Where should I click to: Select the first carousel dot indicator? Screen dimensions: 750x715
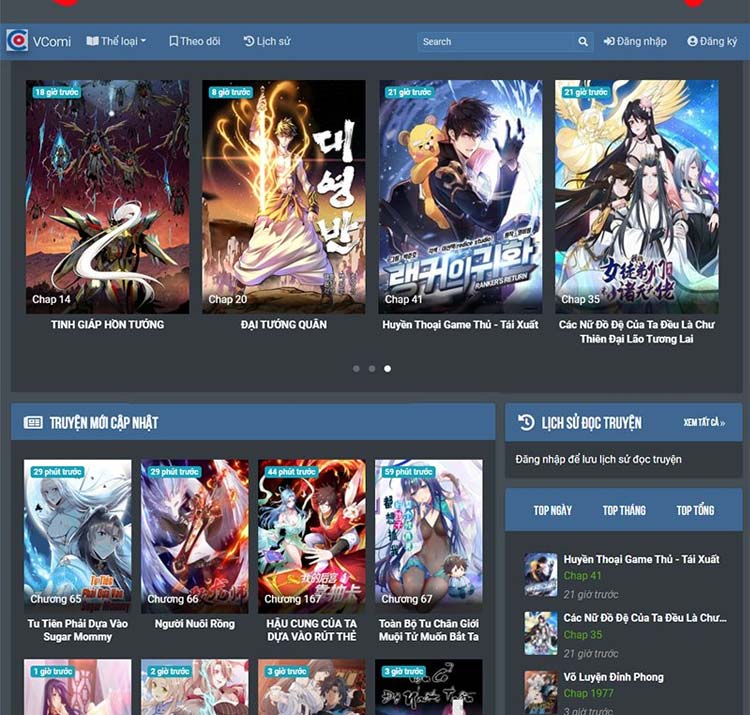[x=356, y=369]
